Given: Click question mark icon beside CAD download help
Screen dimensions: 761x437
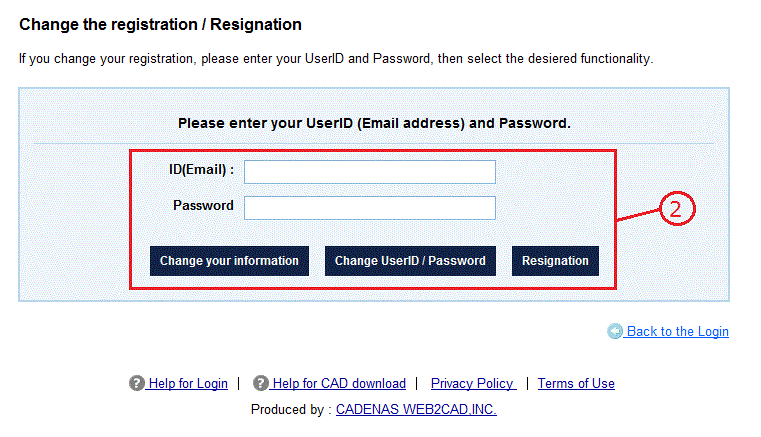Looking at the screenshot, I should point(261,383).
